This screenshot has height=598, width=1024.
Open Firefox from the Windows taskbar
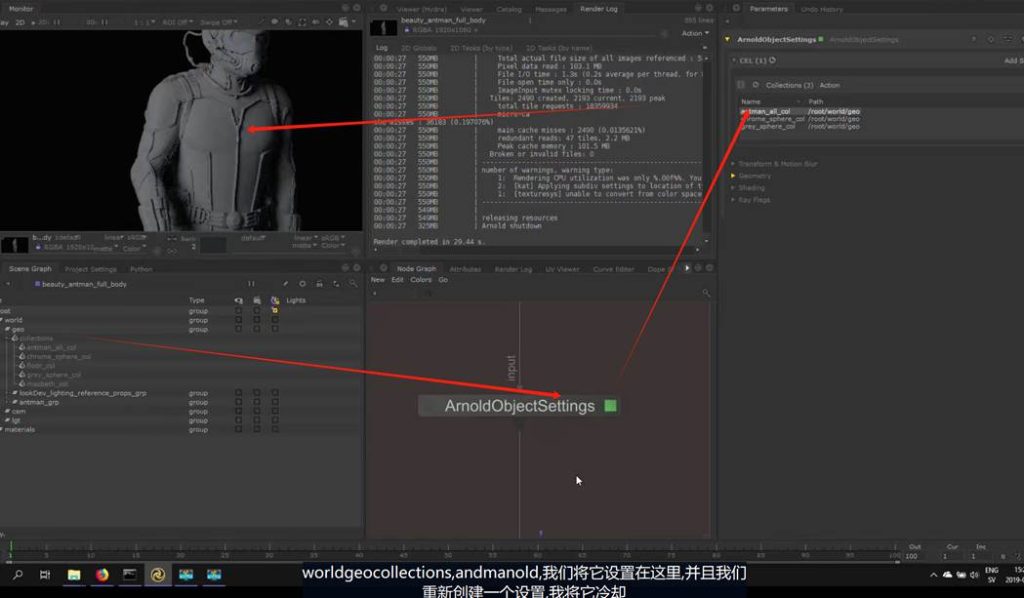tap(102, 575)
